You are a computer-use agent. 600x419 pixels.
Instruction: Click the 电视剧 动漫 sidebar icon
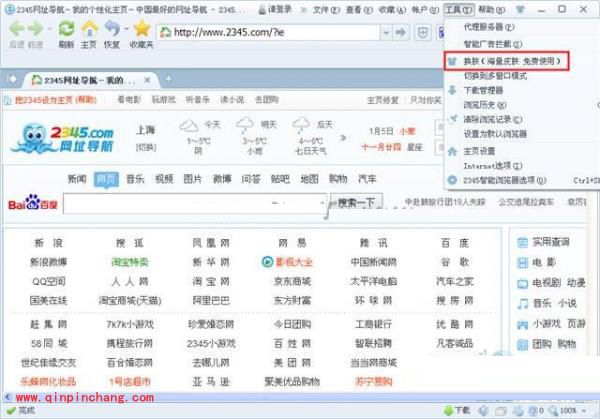[x=523, y=284]
